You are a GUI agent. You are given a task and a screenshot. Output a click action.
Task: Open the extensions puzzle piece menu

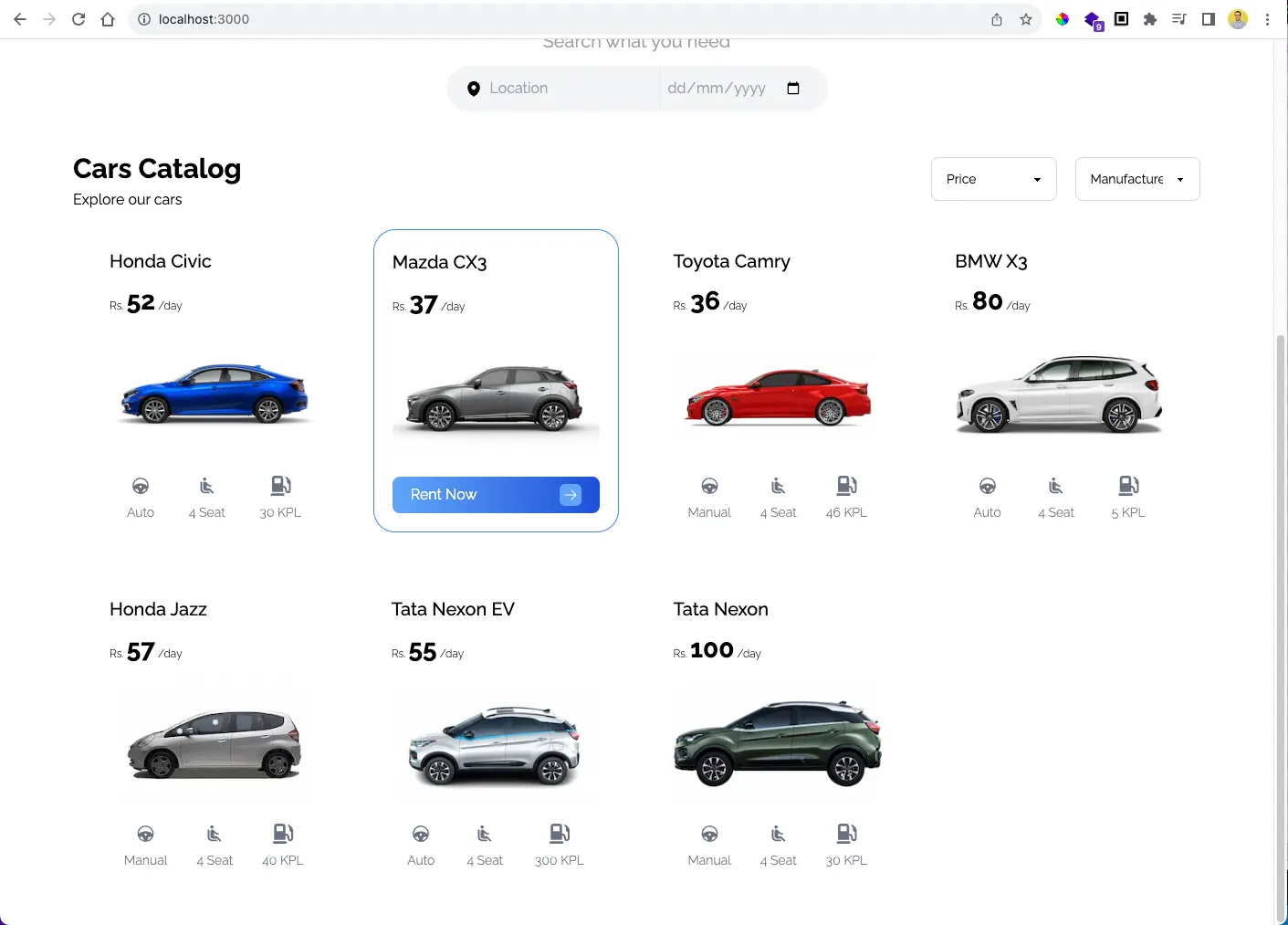coord(1150,19)
